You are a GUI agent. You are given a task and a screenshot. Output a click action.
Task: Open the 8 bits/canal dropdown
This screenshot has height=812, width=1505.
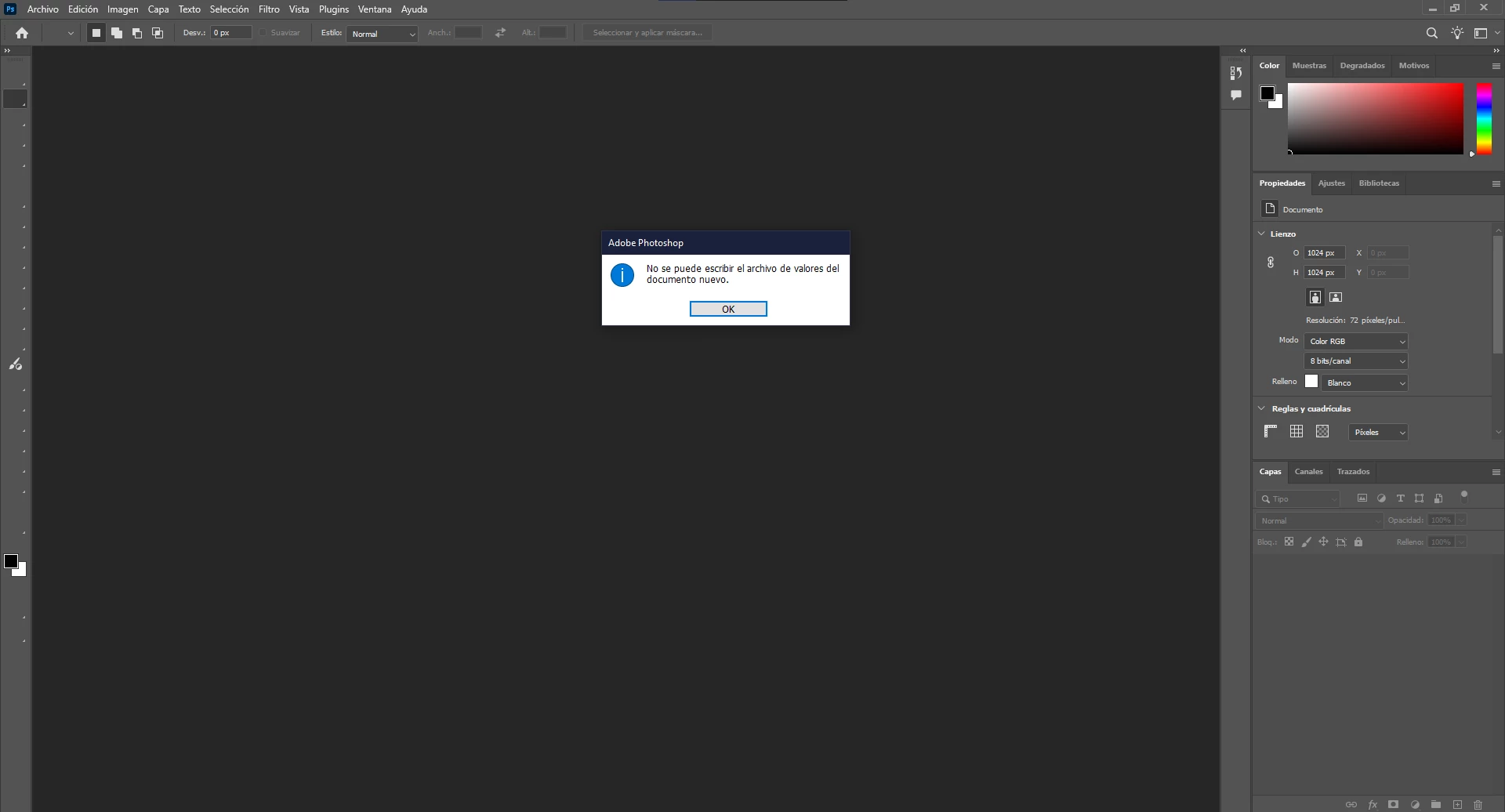(x=1356, y=361)
